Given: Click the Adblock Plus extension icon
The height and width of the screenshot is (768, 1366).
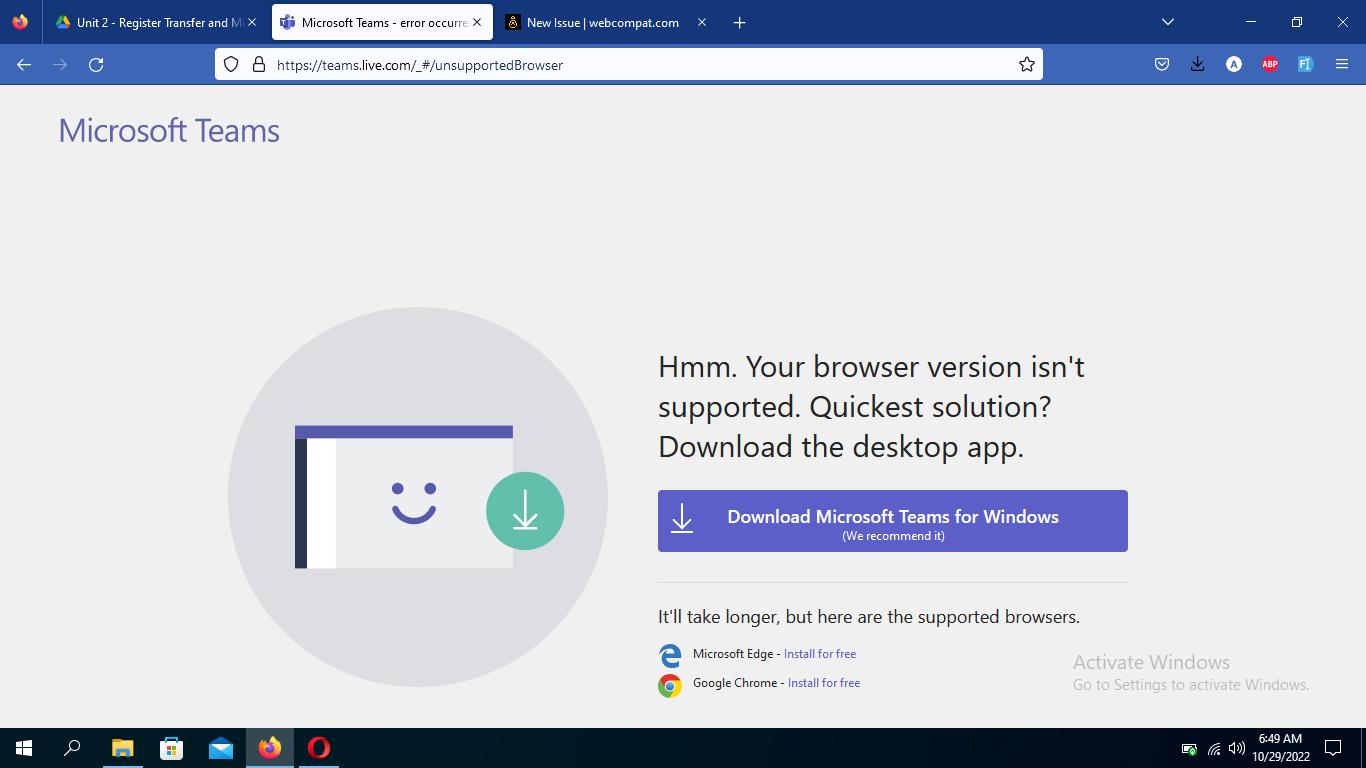Looking at the screenshot, I should (x=1269, y=65).
